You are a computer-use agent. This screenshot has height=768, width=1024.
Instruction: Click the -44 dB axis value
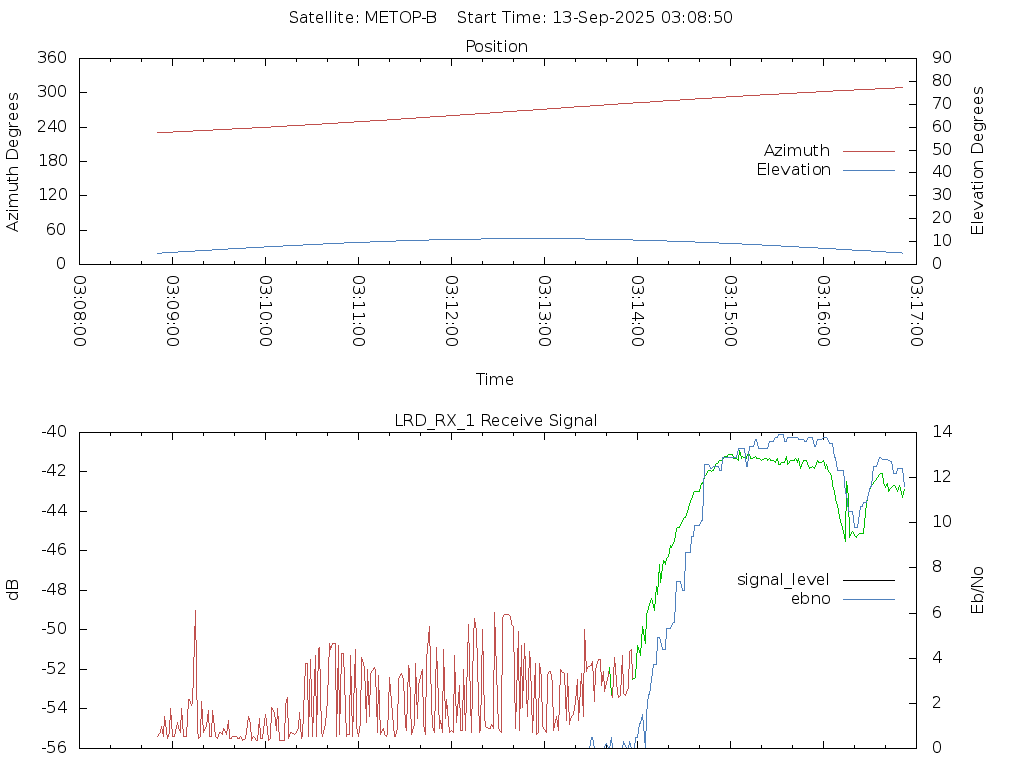54,511
